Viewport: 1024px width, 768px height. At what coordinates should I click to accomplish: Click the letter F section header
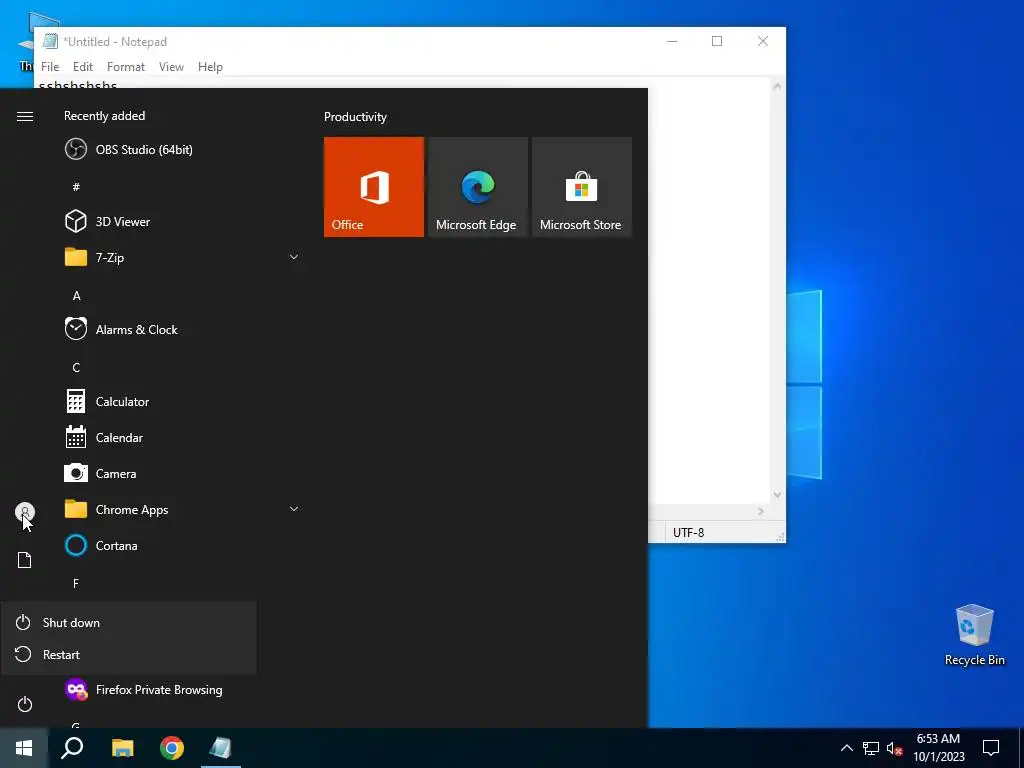[76, 583]
